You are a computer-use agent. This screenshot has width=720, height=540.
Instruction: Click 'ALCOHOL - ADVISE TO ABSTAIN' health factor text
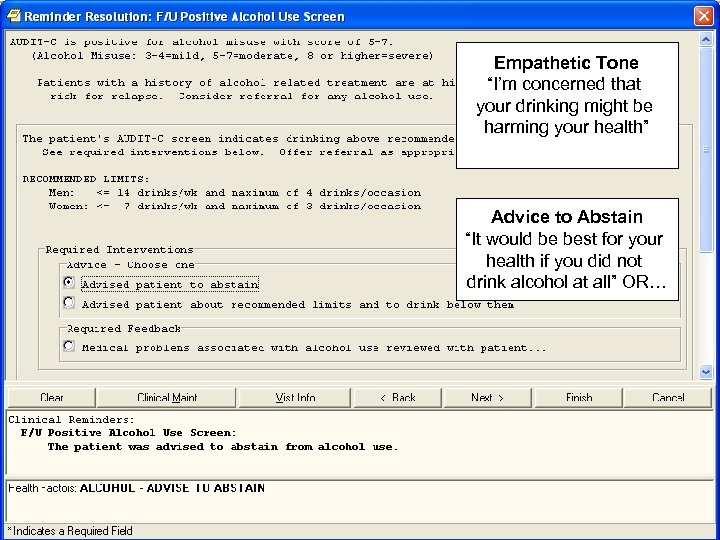click(172, 488)
